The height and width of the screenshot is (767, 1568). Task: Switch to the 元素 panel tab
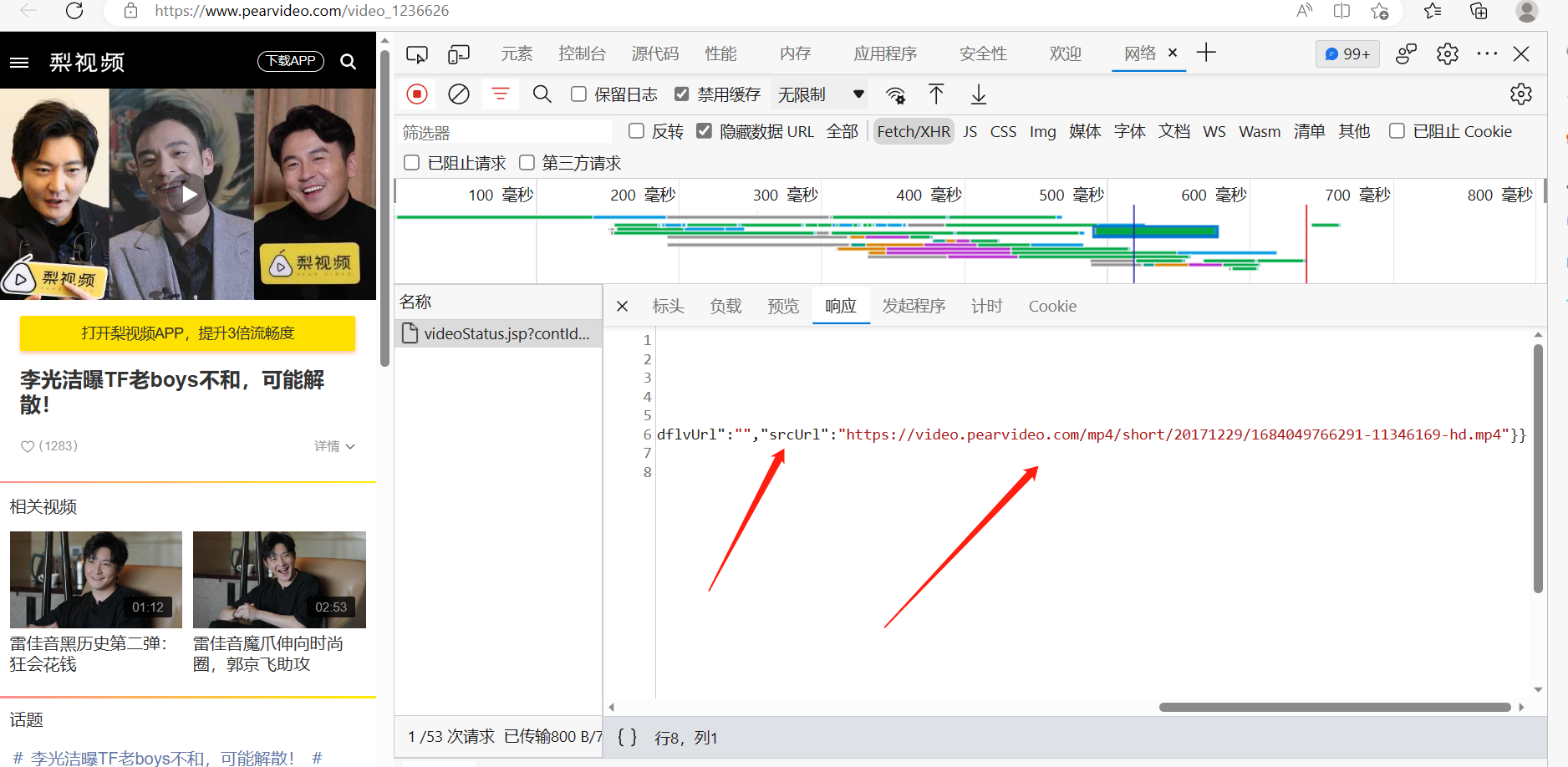click(517, 54)
